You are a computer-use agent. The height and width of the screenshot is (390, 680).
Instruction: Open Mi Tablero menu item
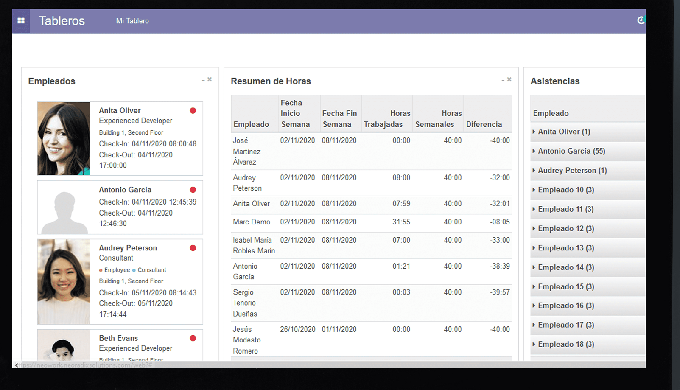(132, 21)
